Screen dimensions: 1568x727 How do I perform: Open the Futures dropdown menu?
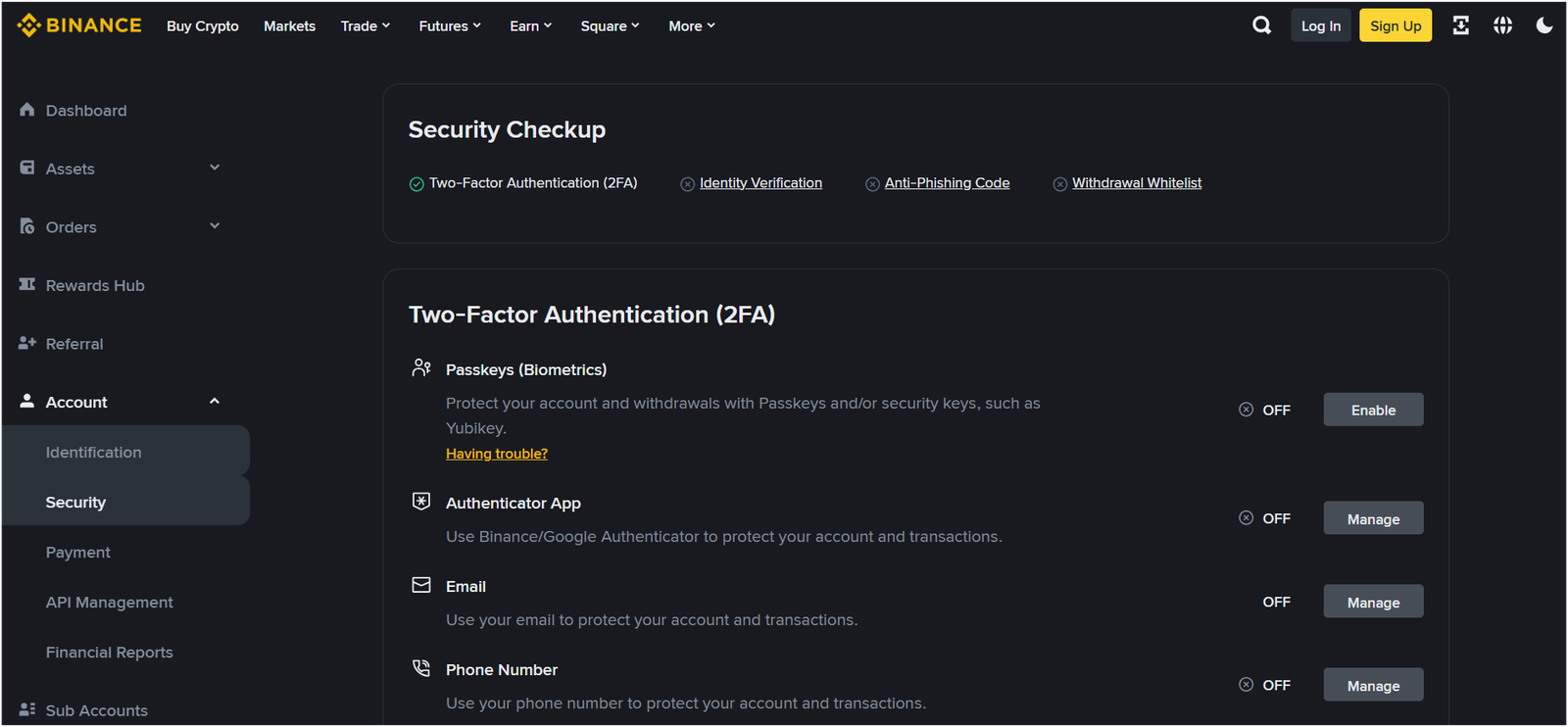(449, 26)
